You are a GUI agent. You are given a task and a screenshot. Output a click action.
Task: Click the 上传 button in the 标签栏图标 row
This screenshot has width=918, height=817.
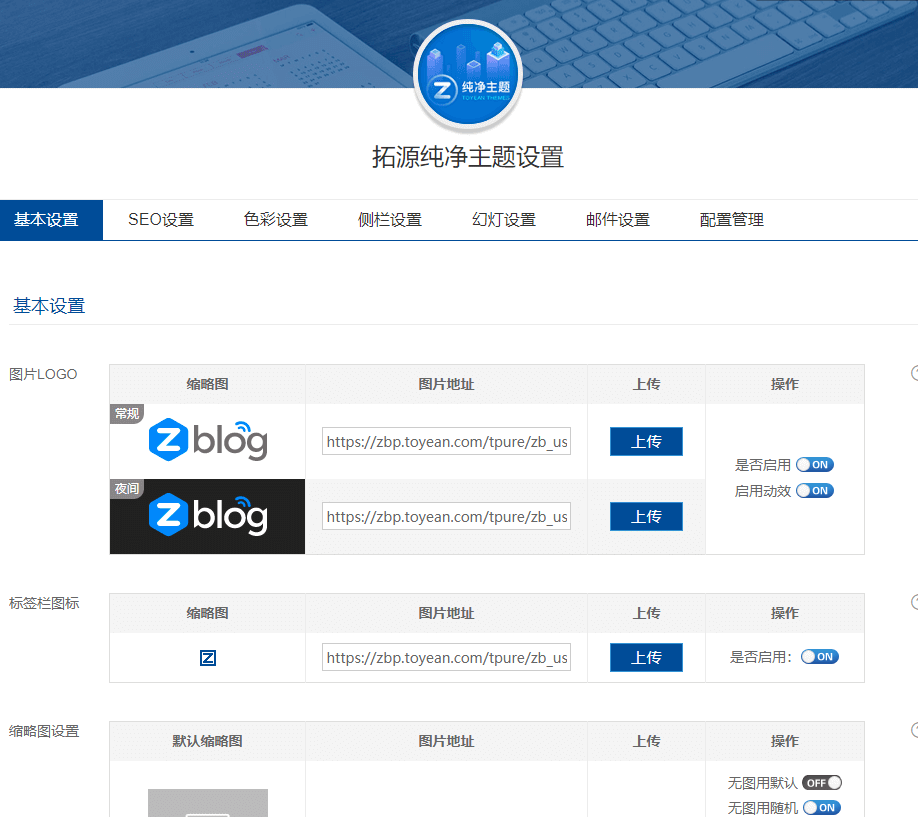point(646,657)
